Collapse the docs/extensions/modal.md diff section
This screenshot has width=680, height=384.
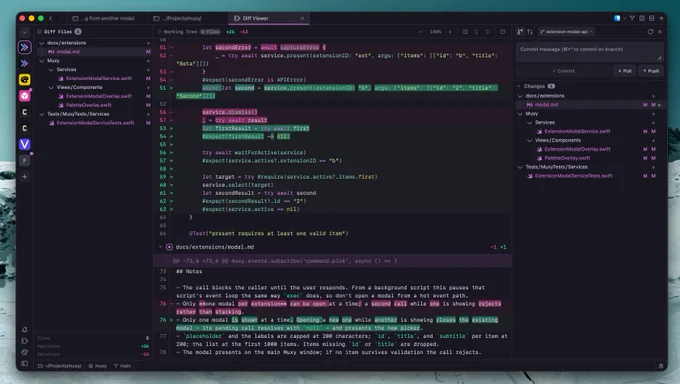tap(160, 247)
